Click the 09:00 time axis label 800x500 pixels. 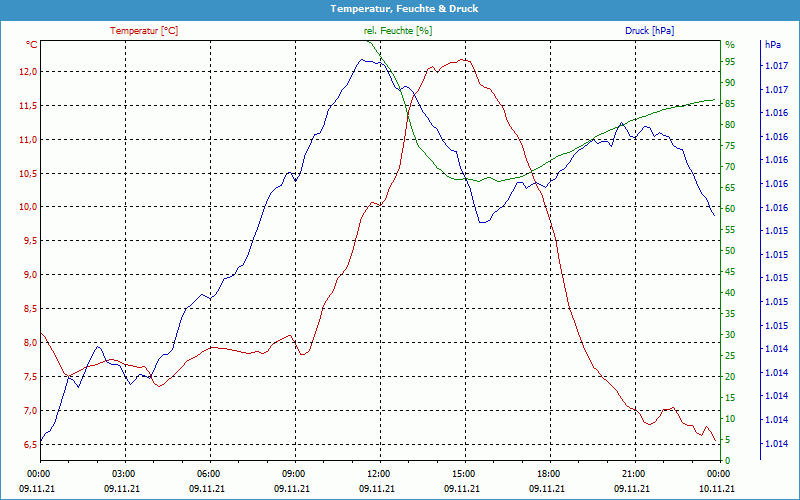pyautogui.click(x=292, y=474)
